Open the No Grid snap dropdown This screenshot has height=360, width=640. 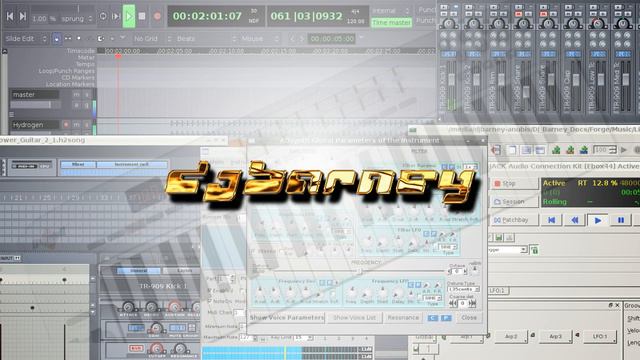[x=152, y=39]
